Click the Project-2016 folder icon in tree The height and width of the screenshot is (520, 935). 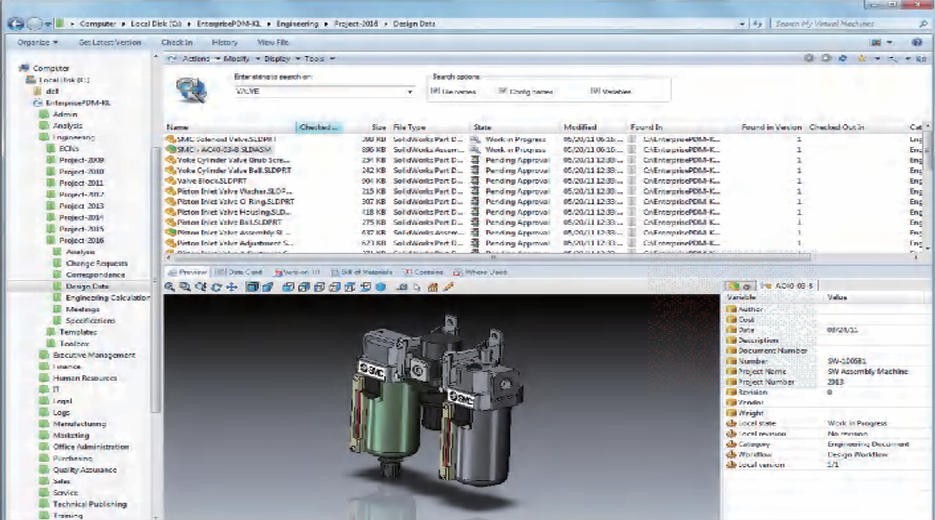52,240
